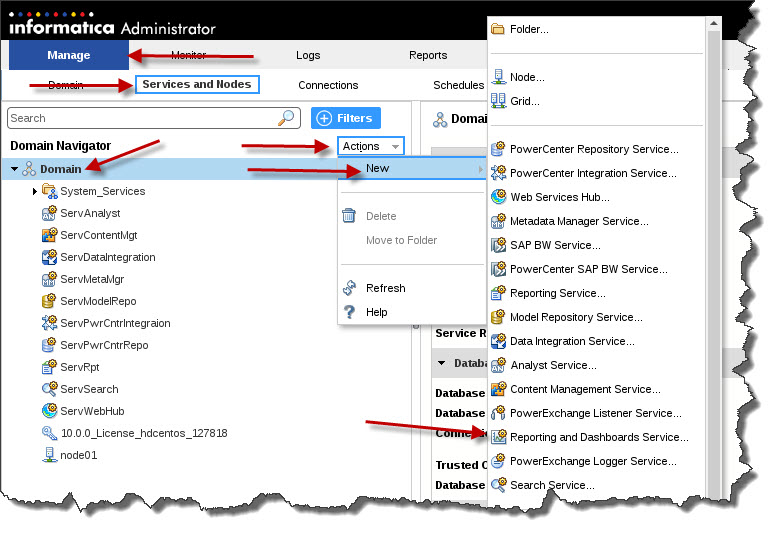Select the Services and Nodes tab
The image size is (778, 534).
pos(197,84)
